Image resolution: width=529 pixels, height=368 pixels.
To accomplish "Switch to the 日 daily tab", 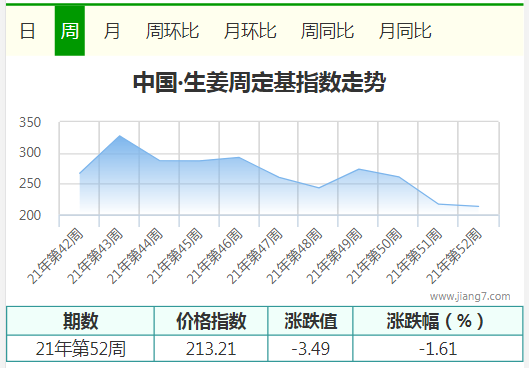I will tap(28, 31).
